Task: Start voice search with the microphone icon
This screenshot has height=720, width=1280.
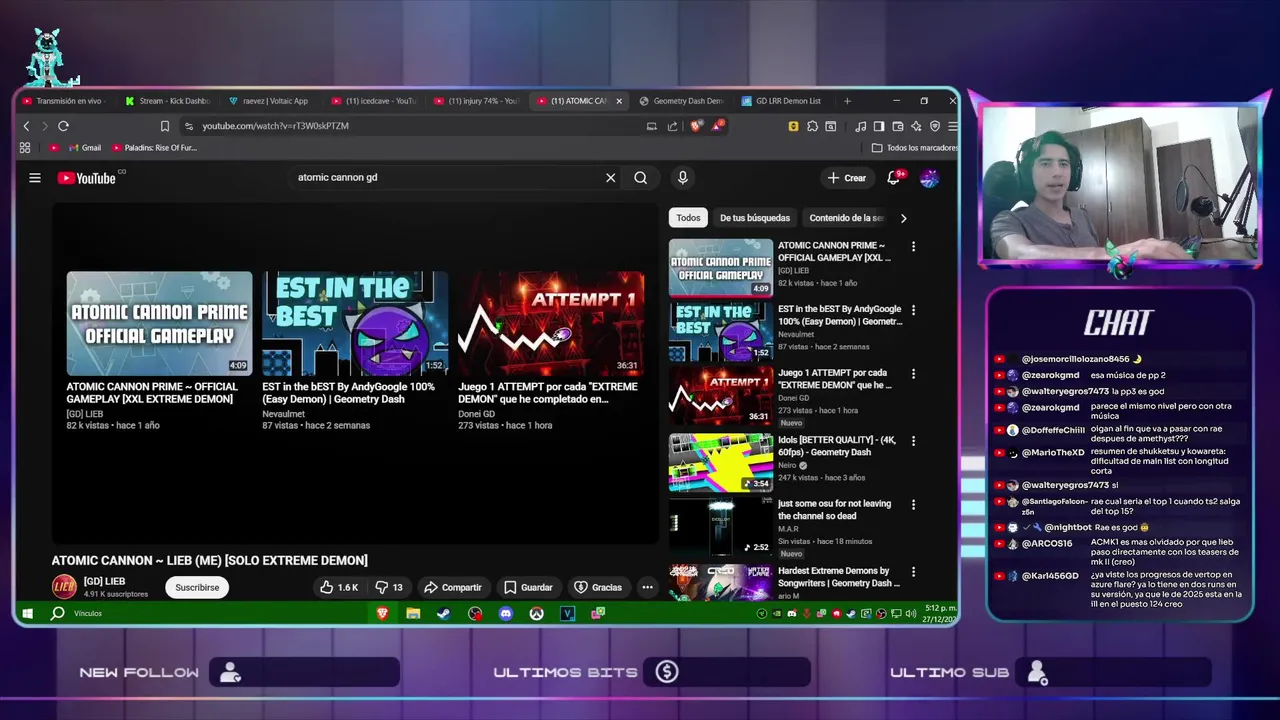Action: pos(683,178)
